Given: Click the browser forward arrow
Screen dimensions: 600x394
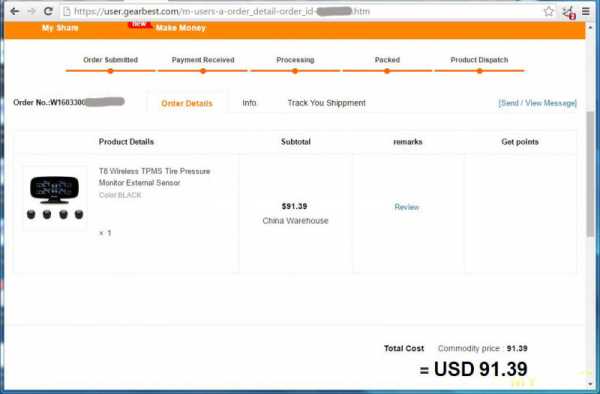Looking at the screenshot, I should [32, 11].
